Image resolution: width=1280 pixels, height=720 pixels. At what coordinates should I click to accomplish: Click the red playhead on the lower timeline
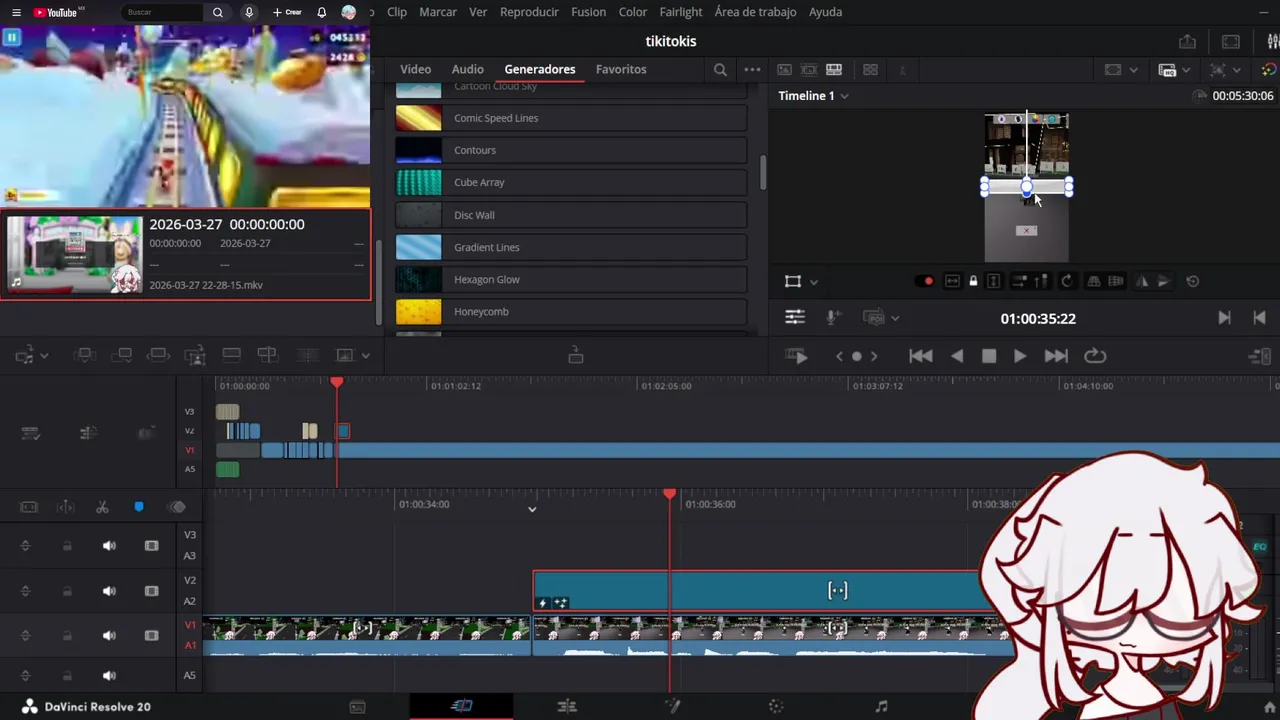tap(670, 494)
